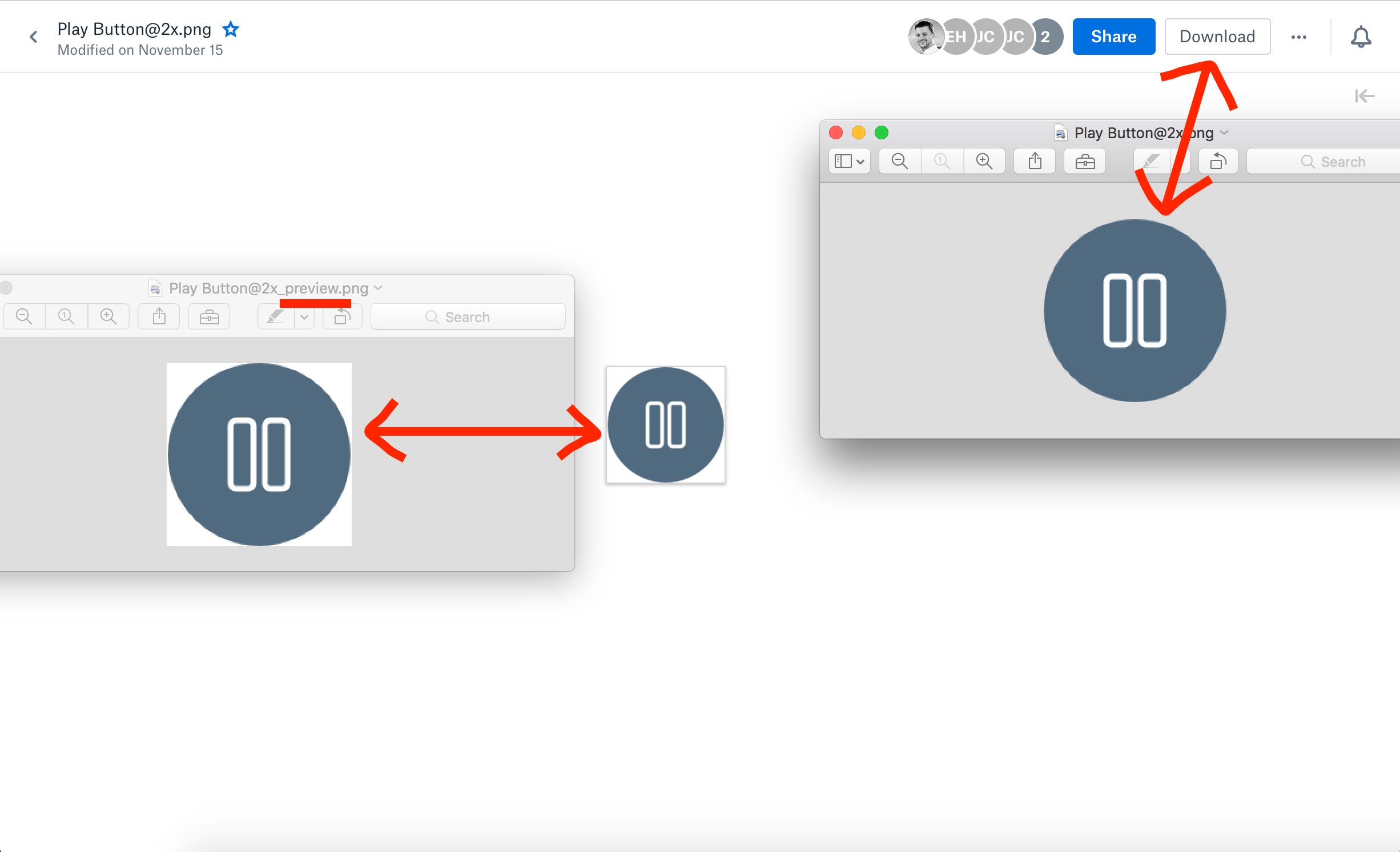Toggle the star/favorite on Play Button@2x.png
The height and width of the screenshot is (852, 1400).
(x=231, y=29)
